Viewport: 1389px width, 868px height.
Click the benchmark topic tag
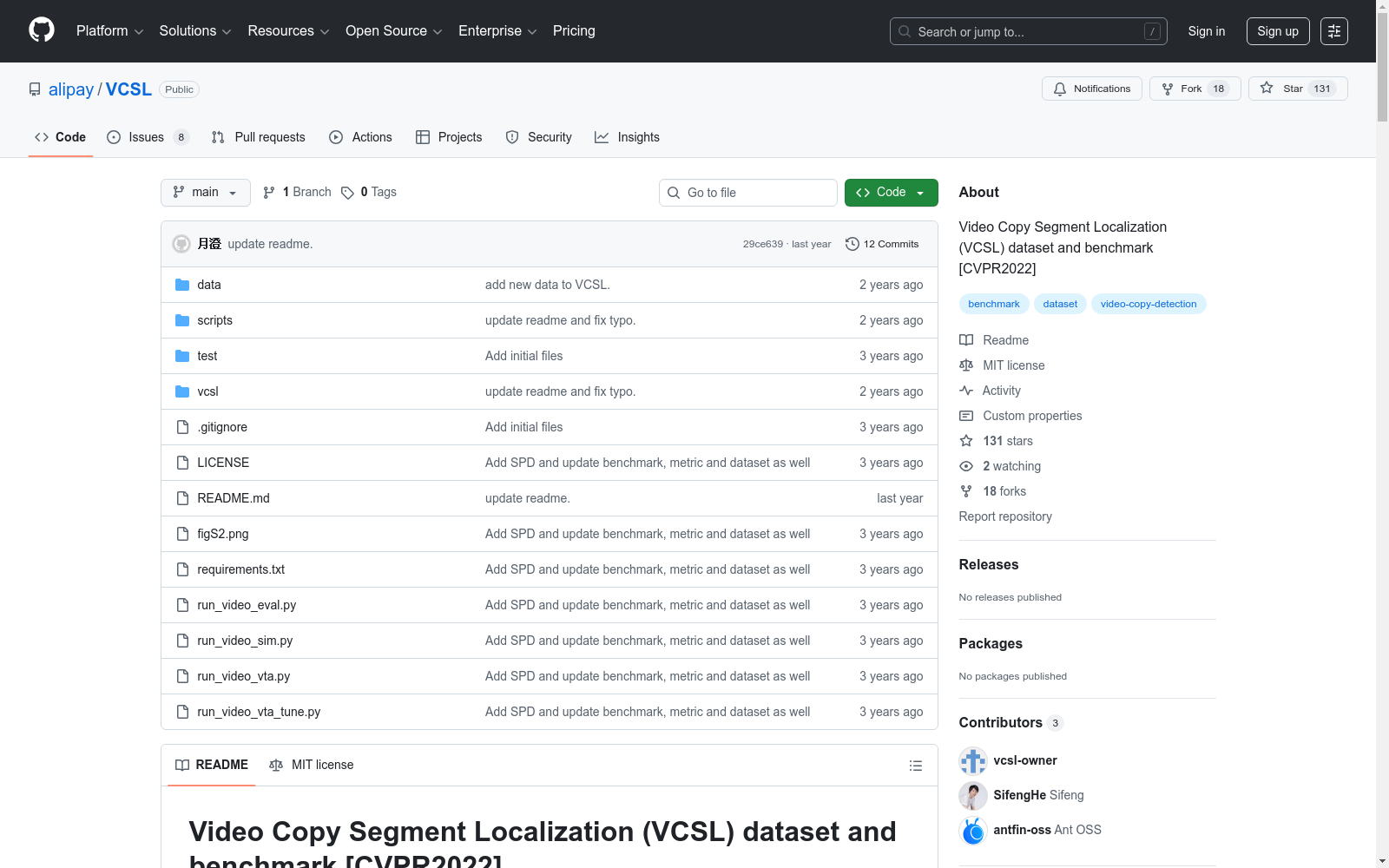(x=994, y=304)
